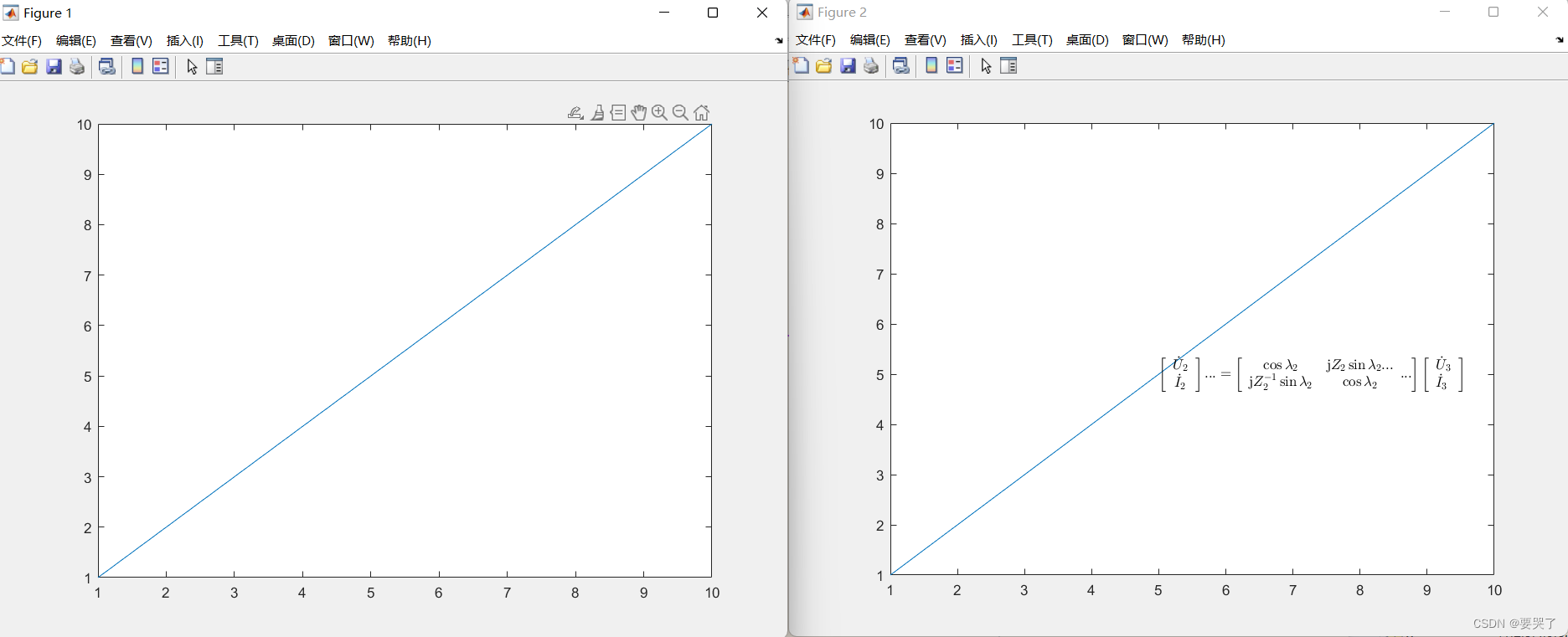Screen dimensions: 1568x637
Task: Open 插入(I) menu in Figure 2
Action: click(x=979, y=40)
